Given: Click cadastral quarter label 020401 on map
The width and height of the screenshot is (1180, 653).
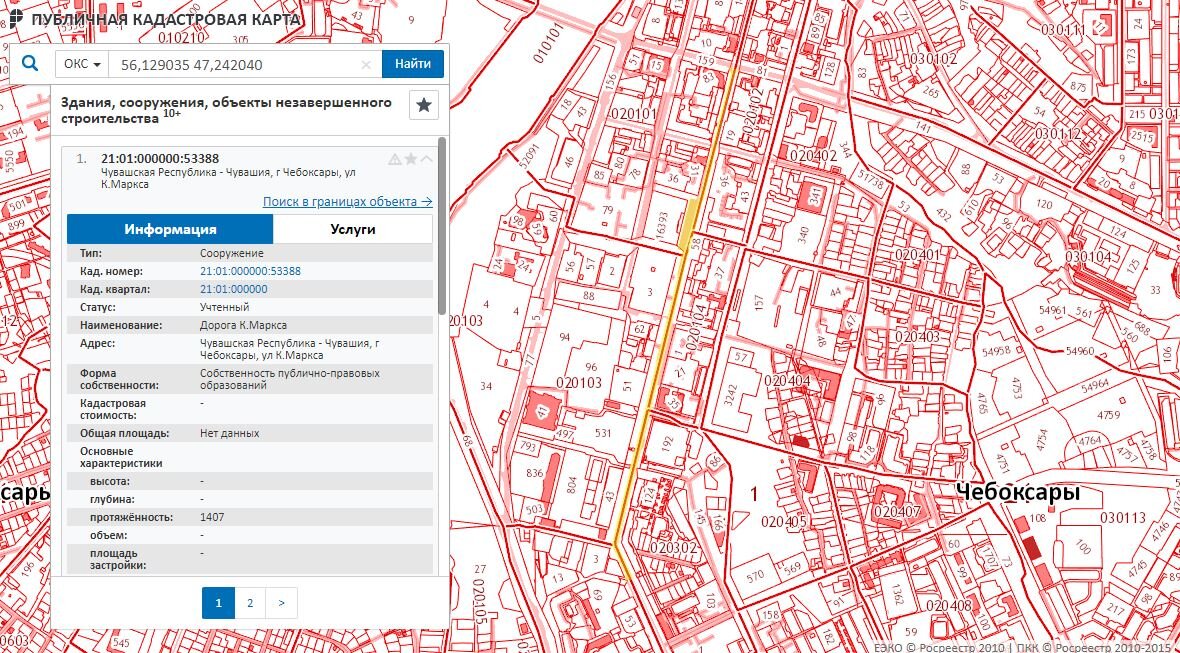Looking at the screenshot, I should click(918, 255).
